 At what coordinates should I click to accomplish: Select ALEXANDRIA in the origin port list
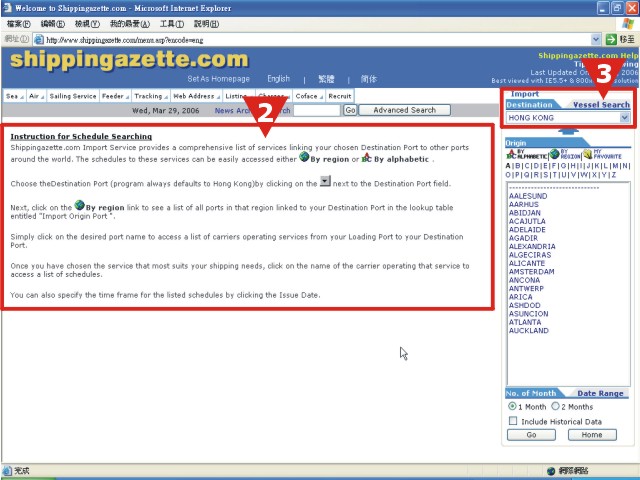pos(532,246)
